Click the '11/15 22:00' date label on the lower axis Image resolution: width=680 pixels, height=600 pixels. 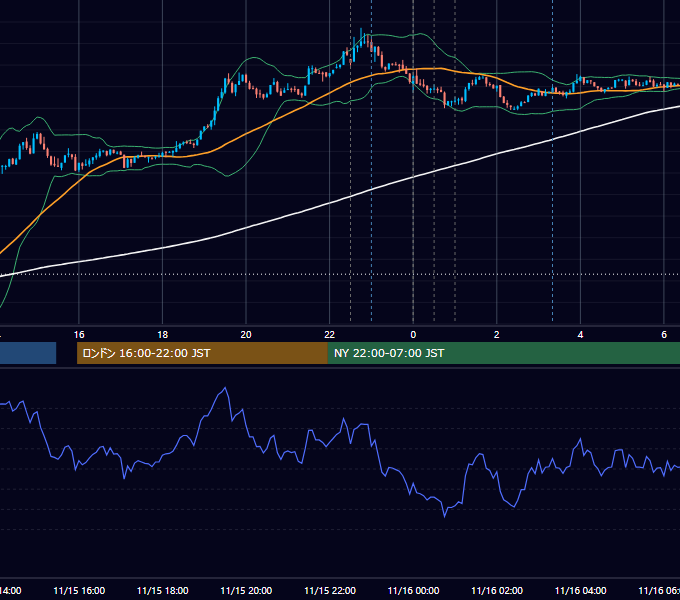[330, 590]
